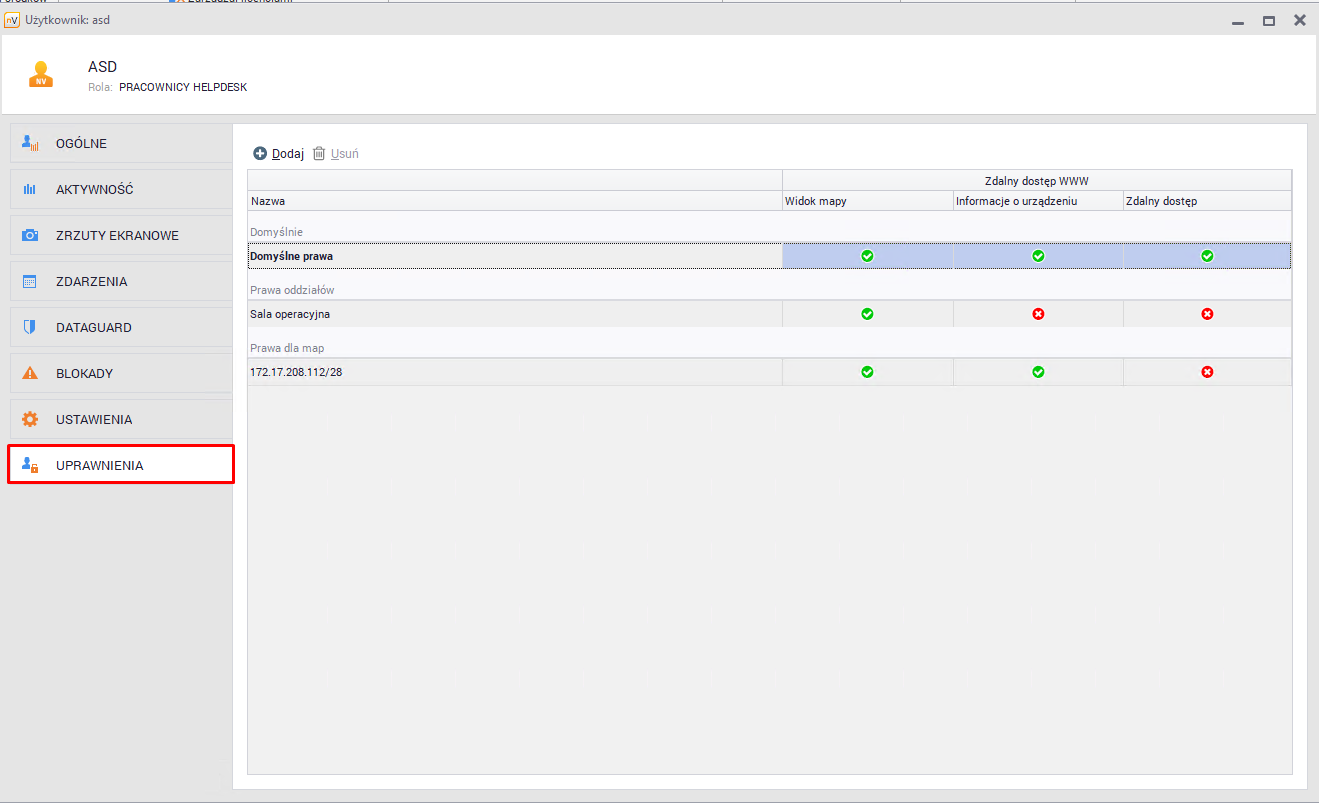The width and height of the screenshot is (1319, 803).
Task: Toggle Zdalny dostęp for 172.17.208.112/28
Action: (1207, 372)
